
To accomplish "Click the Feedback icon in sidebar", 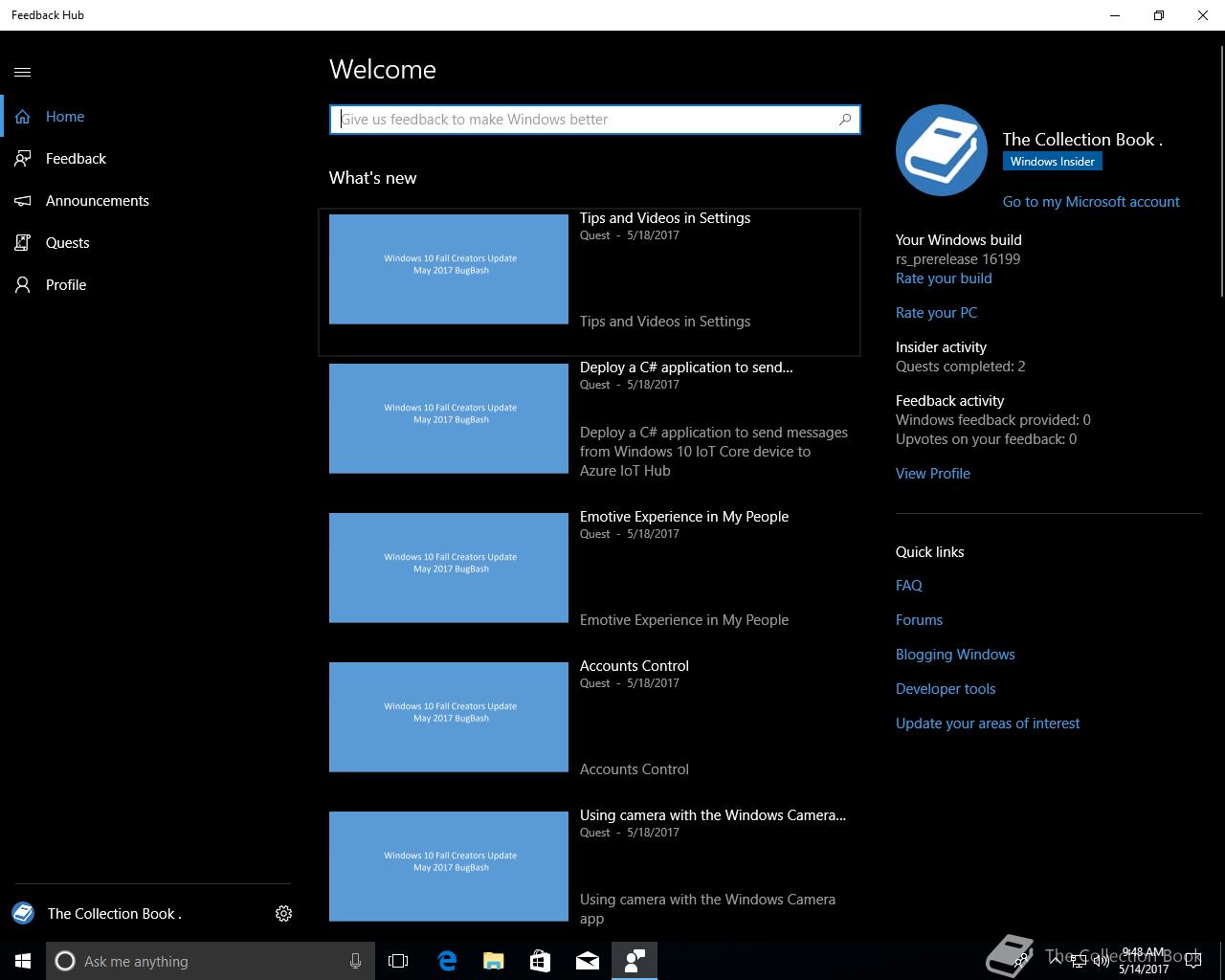I will (23, 159).
